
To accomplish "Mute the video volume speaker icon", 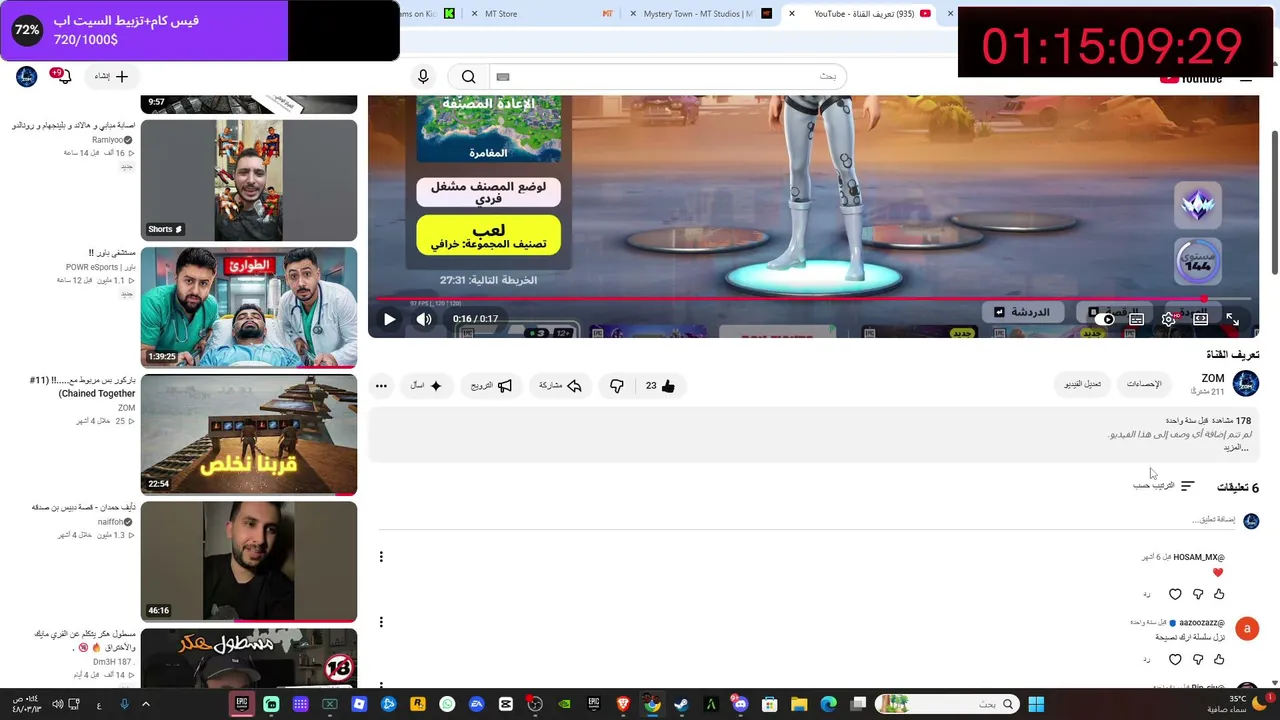I will click(x=424, y=319).
